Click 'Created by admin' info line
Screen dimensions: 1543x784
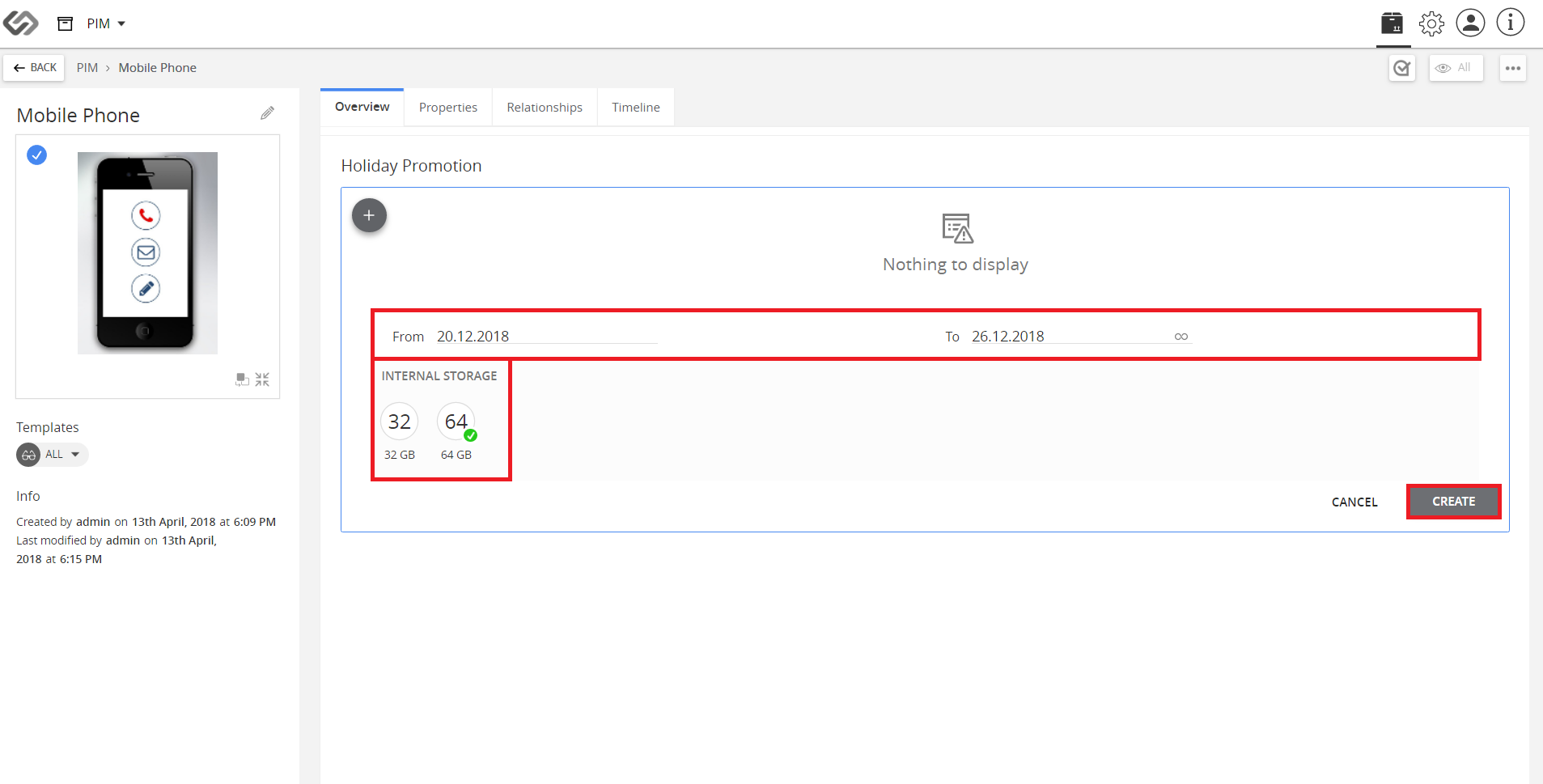tap(146, 522)
